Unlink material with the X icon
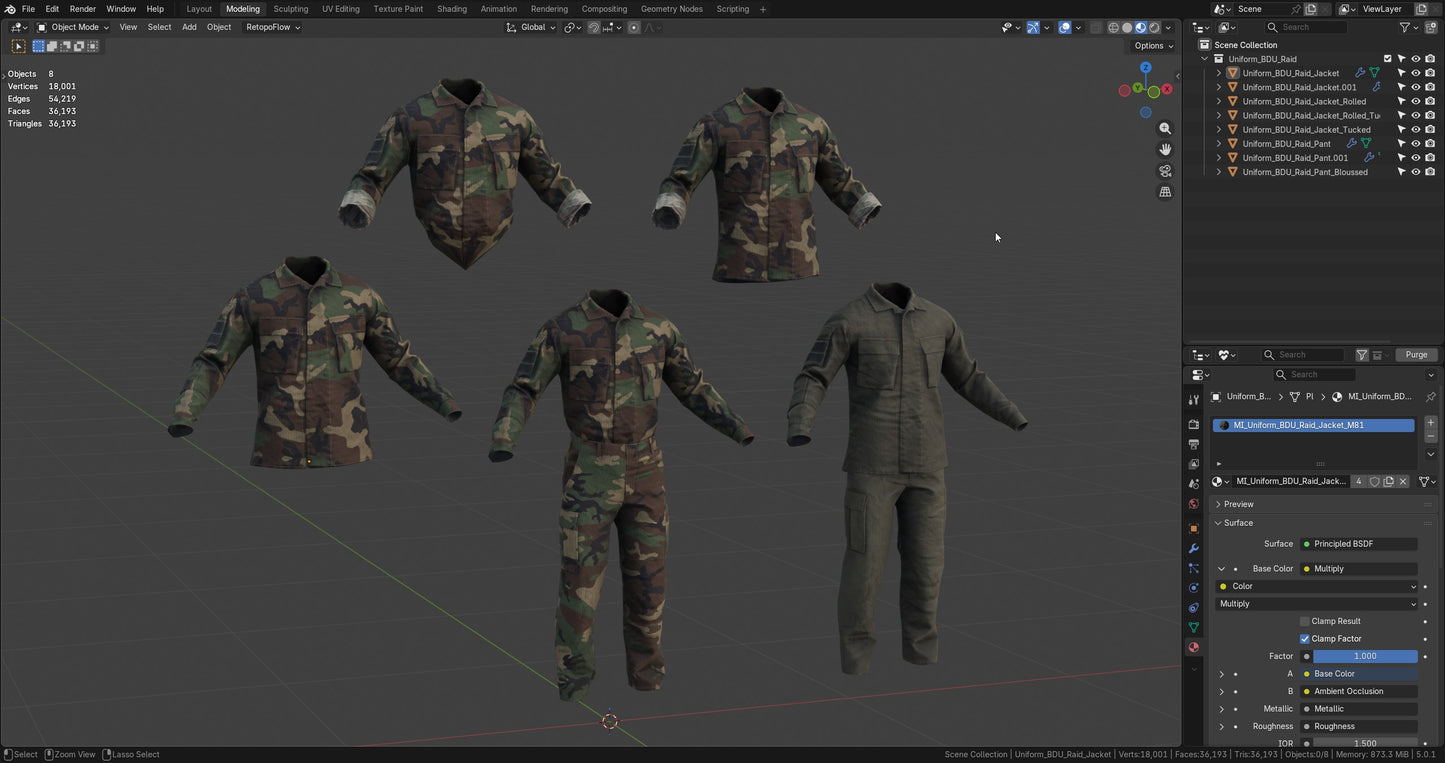Screen dimensions: 1445x763 point(1403,482)
